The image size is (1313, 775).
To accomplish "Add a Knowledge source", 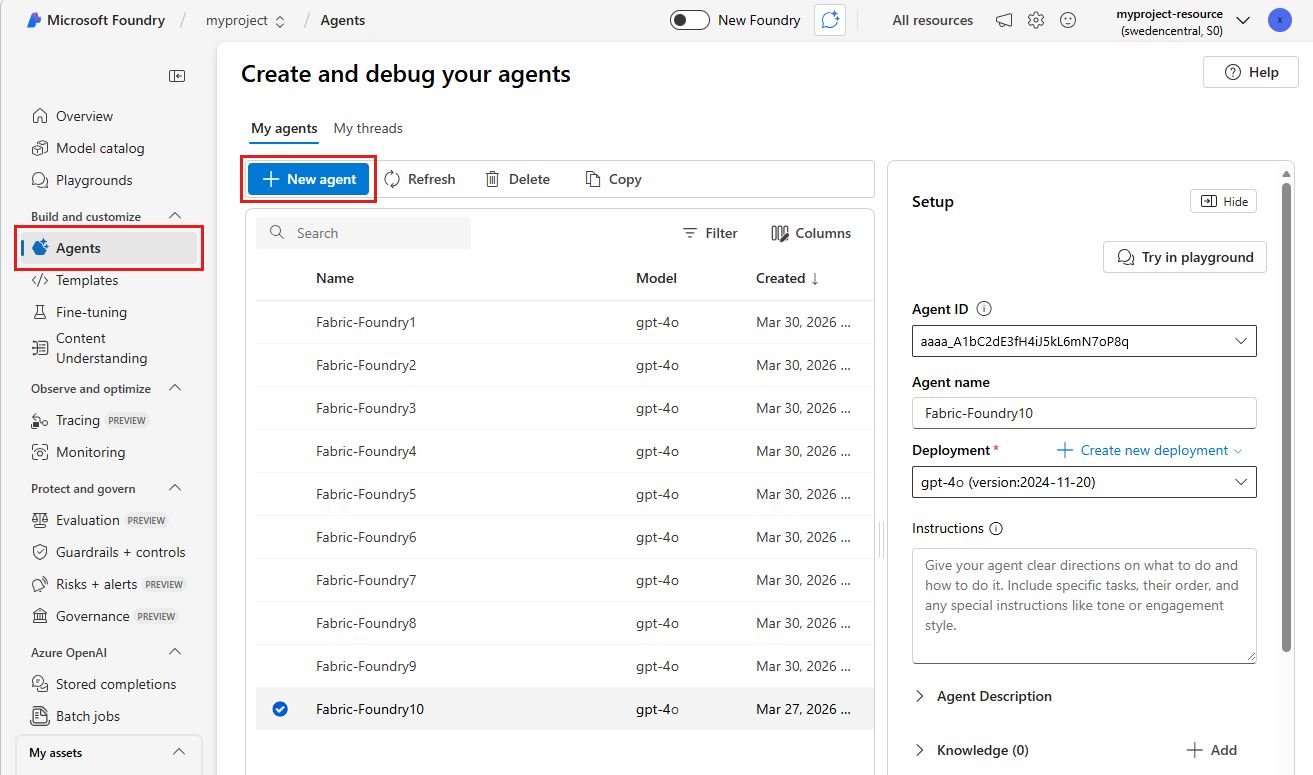I will (x=1212, y=750).
